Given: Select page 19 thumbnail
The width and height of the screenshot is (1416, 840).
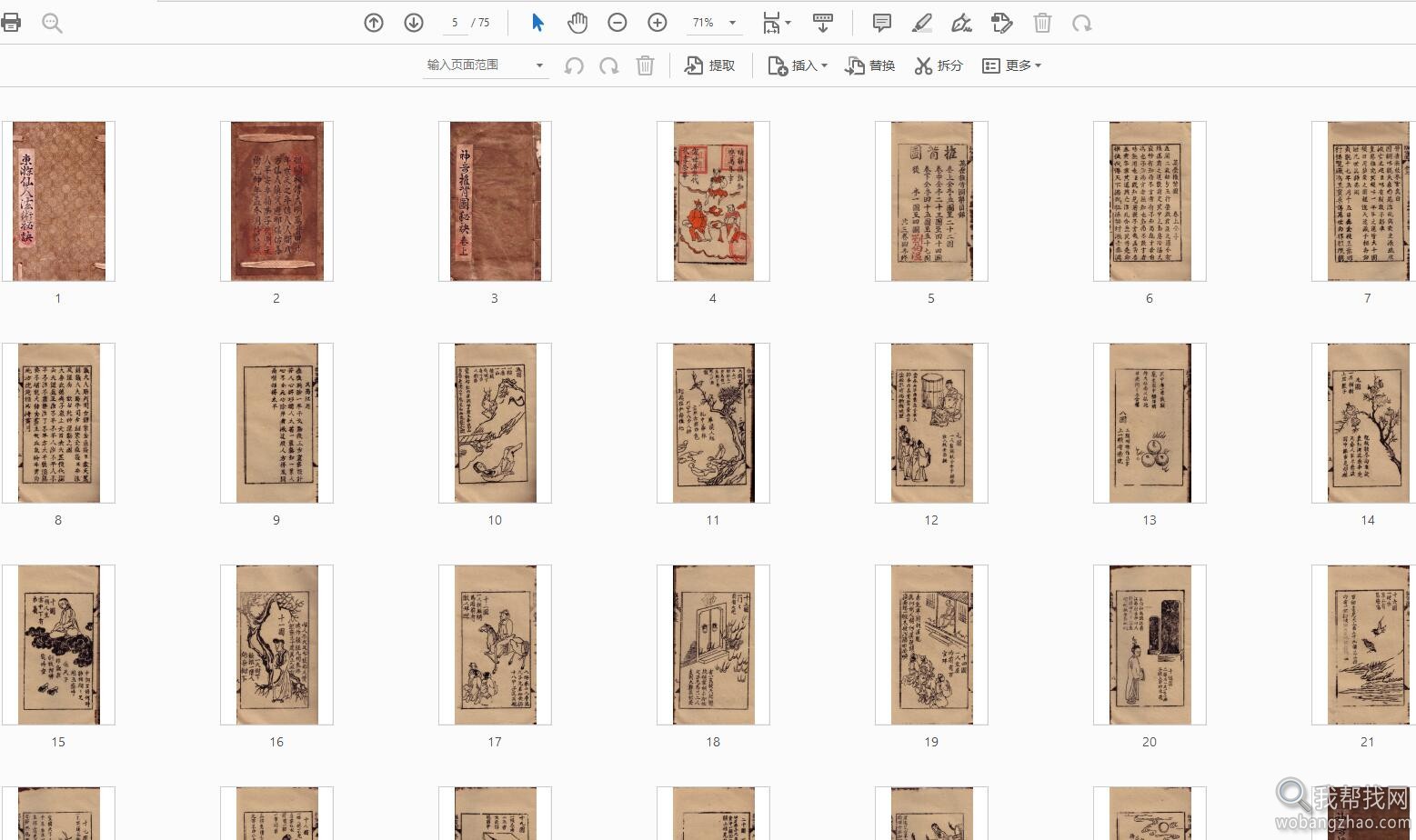Looking at the screenshot, I should 931,645.
